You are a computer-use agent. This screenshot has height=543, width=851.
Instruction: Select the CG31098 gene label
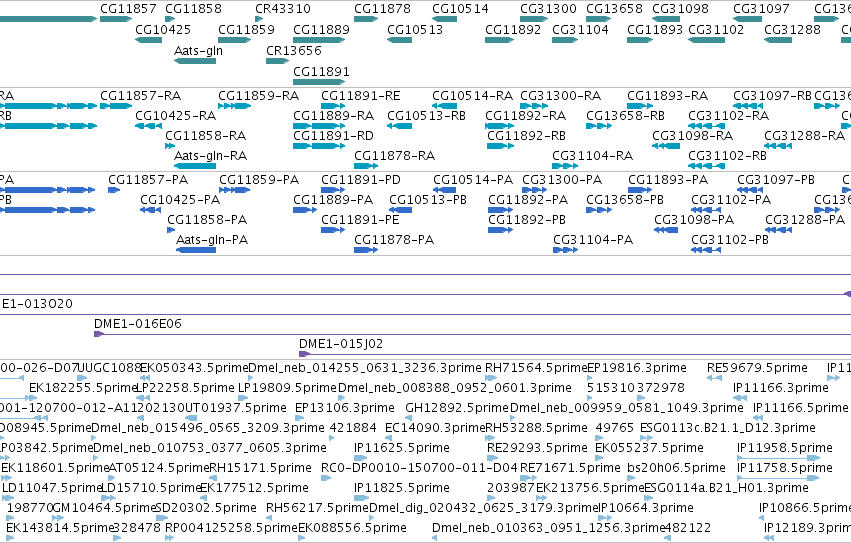680,9
